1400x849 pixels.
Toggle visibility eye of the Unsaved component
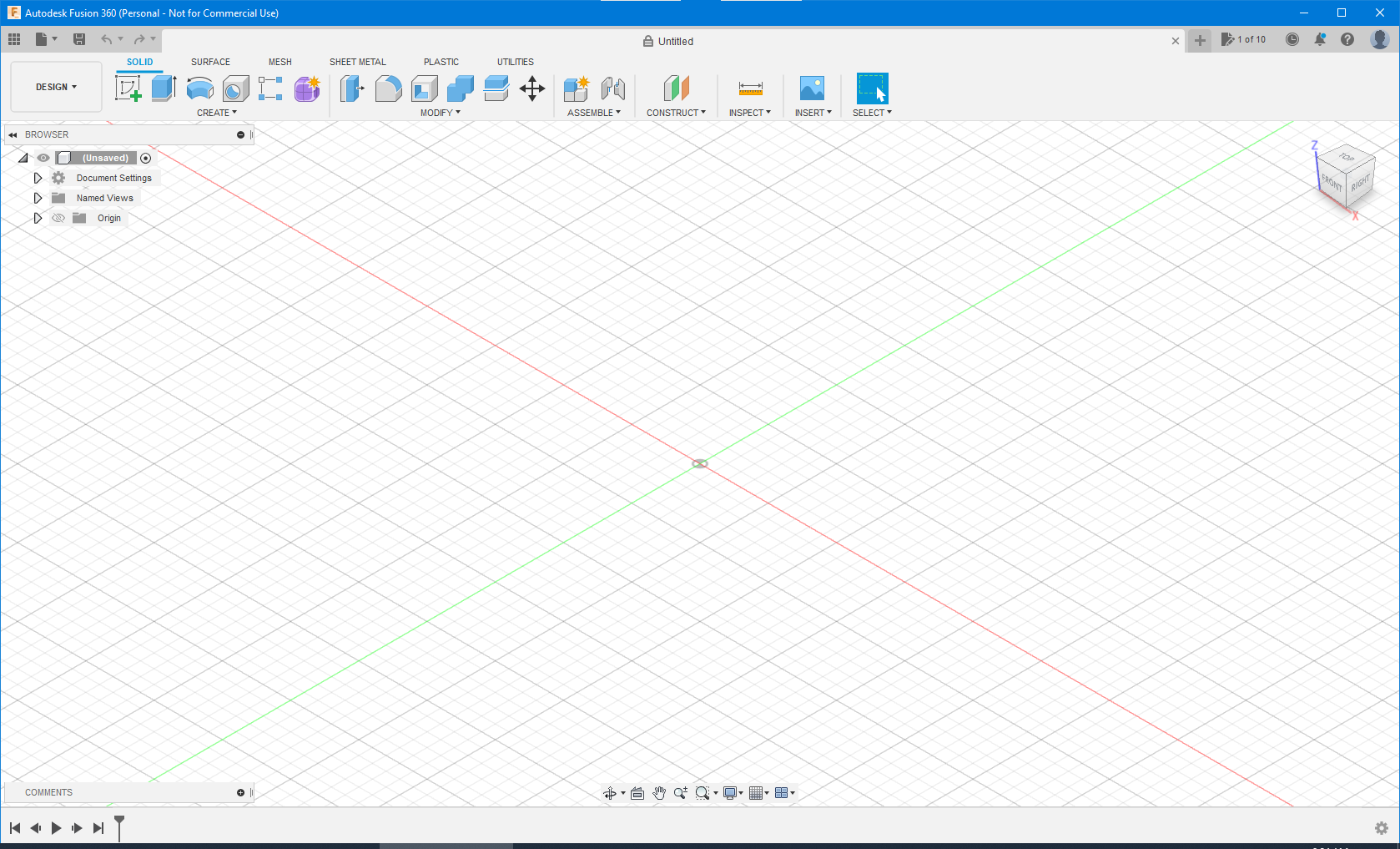tap(43, 158)
